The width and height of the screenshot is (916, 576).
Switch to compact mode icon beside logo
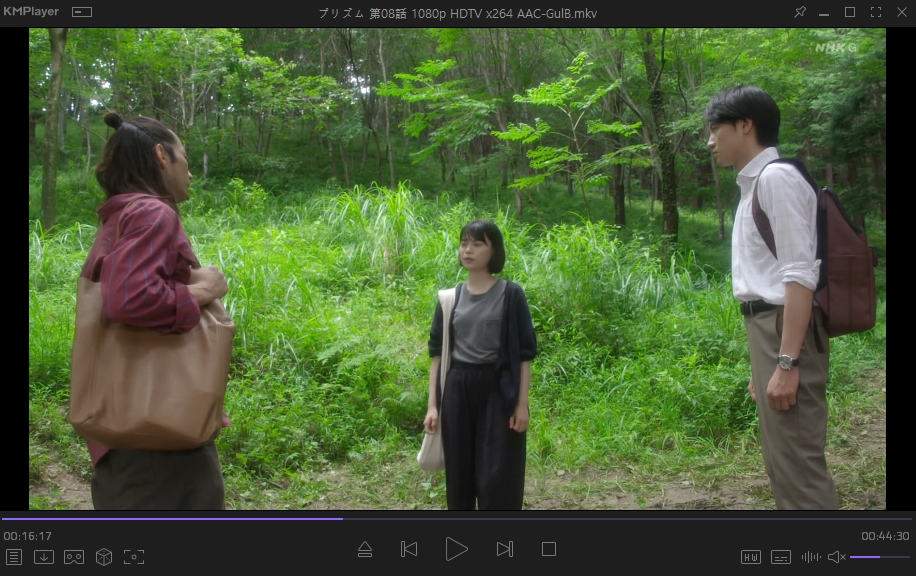pos(82,12)
